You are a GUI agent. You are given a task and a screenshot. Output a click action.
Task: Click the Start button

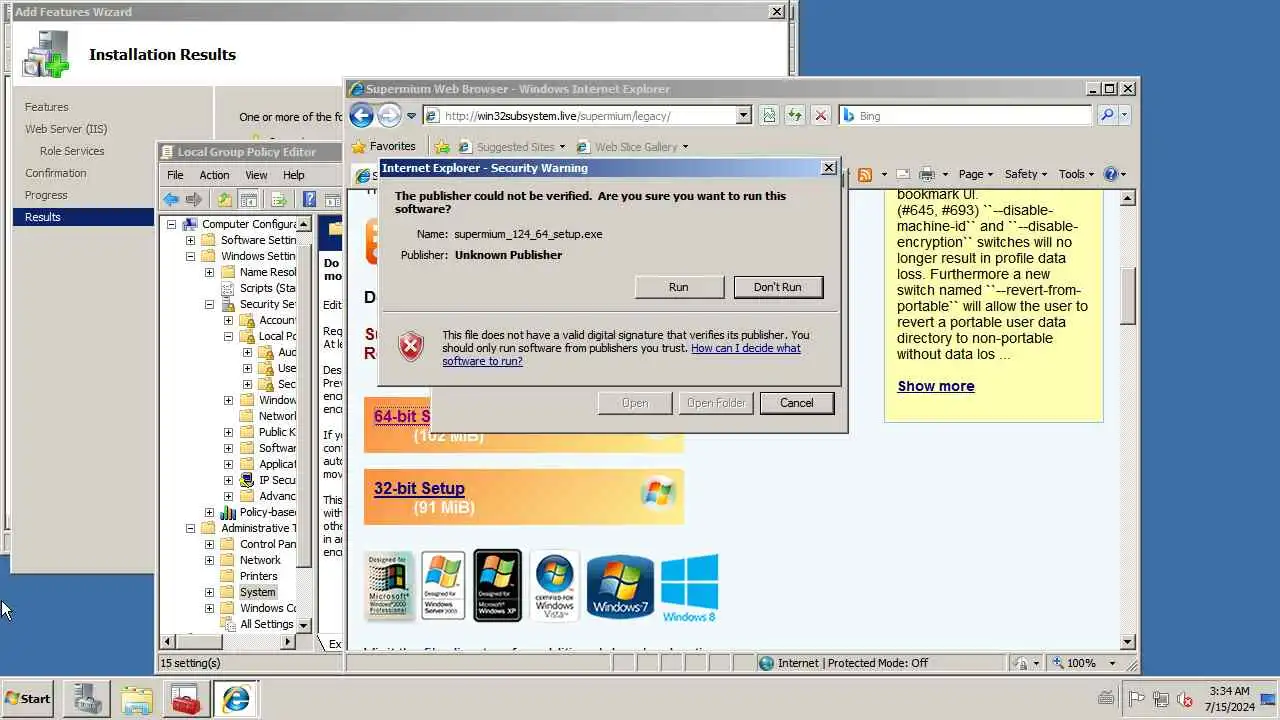click(28, 699)
